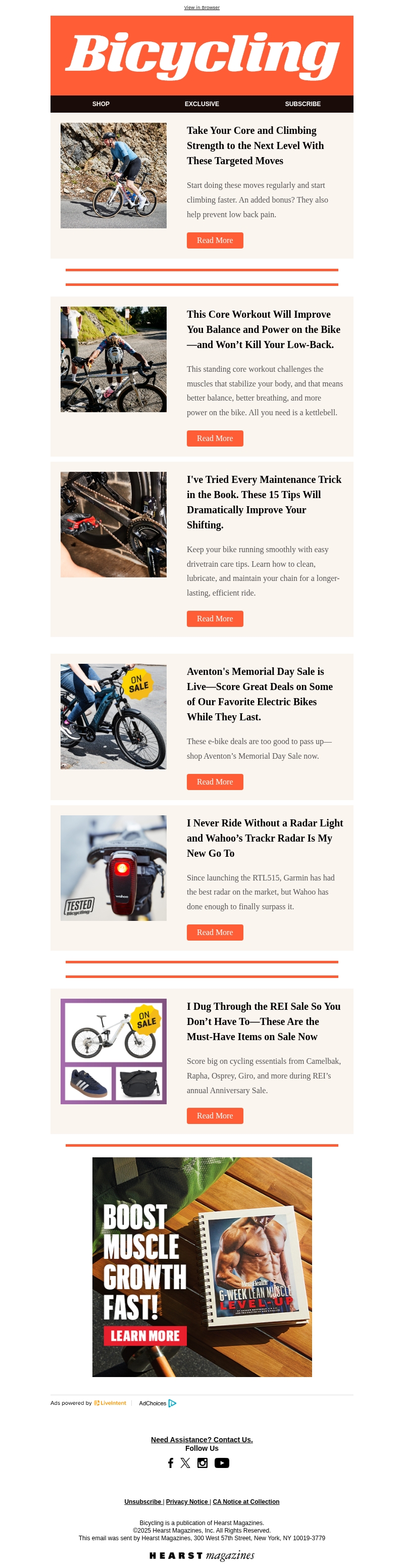
Task: Visit the Instagram icon link
Action: (203, 1463)
